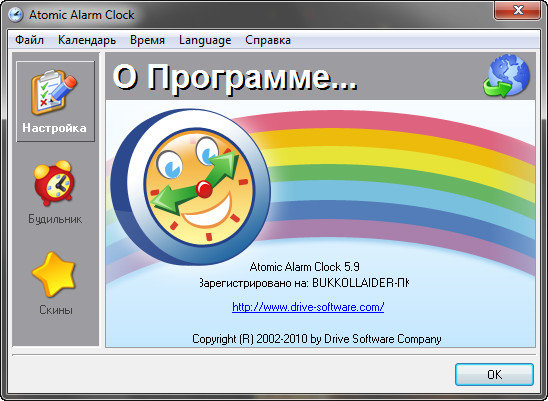
Task: Click the Будильник label in sidebar
Action: [55, 219]
